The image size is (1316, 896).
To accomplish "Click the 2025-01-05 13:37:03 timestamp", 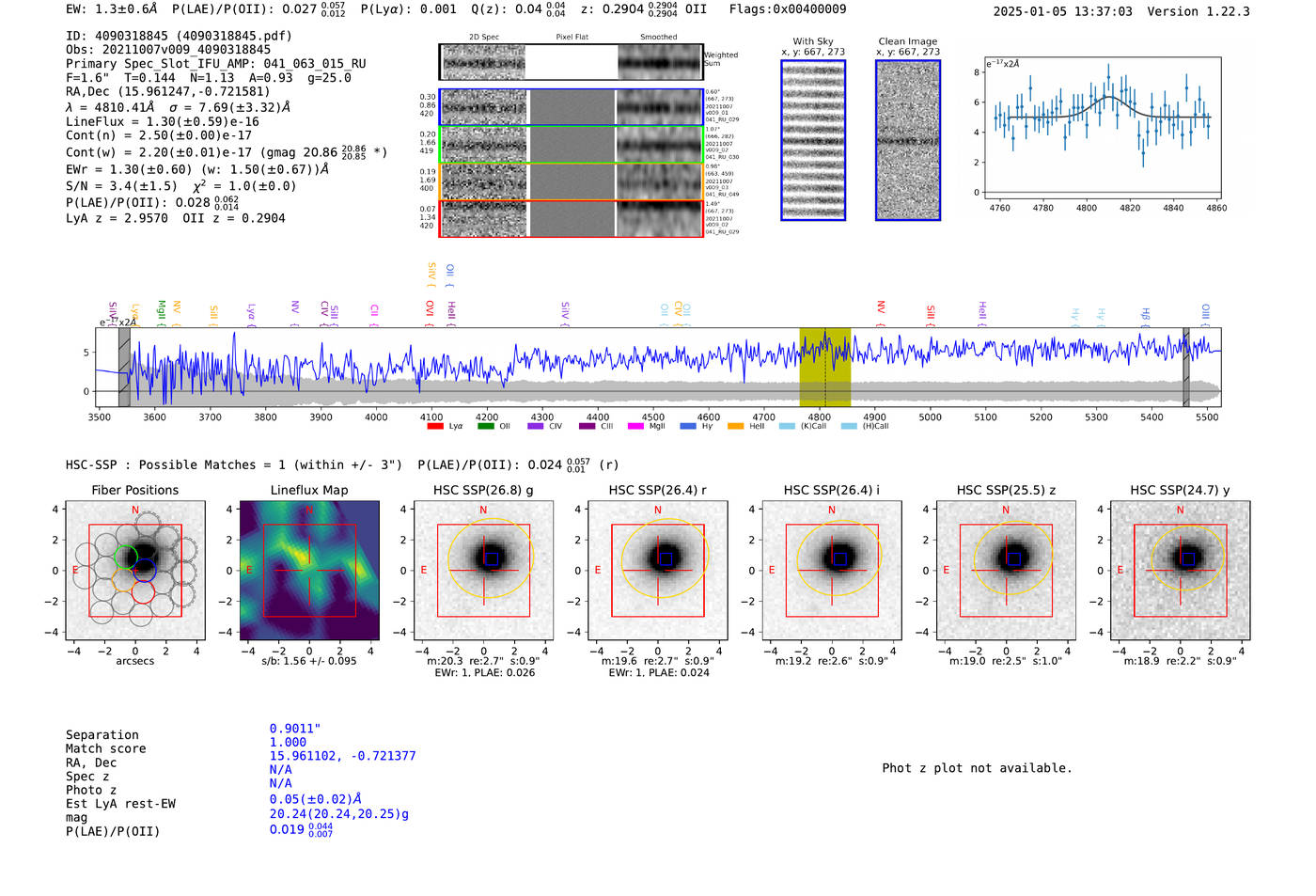I will click(1062, 11).
